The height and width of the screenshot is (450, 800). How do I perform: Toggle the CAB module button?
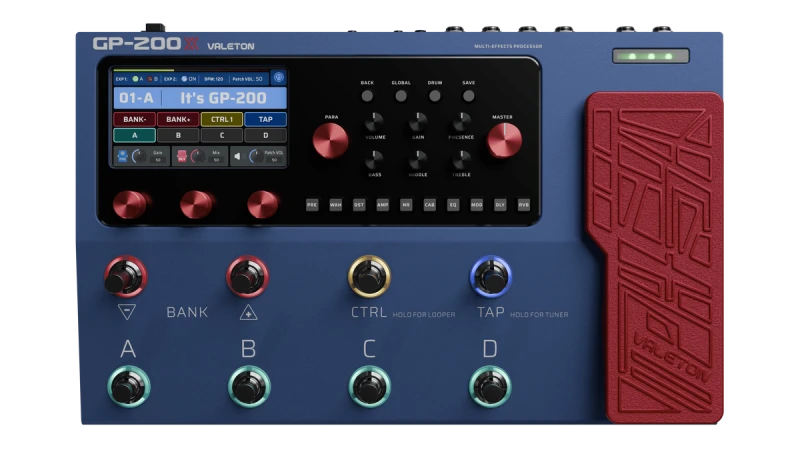[x=430, y=205]
